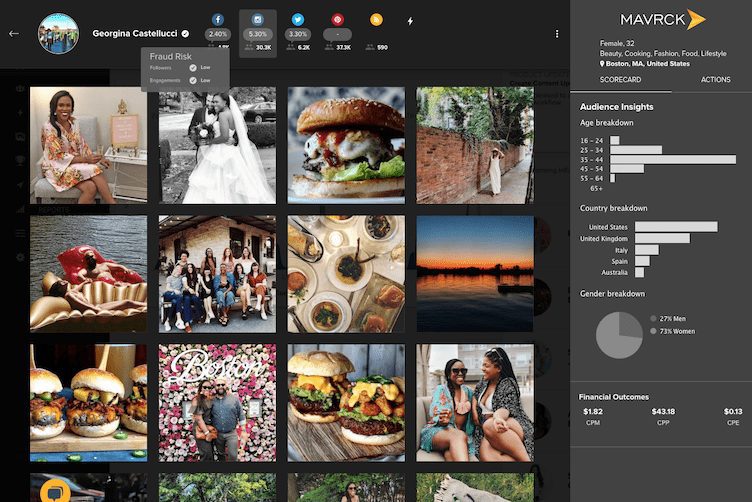Open the black-and-white wedding photo
The height and width of the screenshot is (502, 752).
pyautogui.click(x=217, y=145)
